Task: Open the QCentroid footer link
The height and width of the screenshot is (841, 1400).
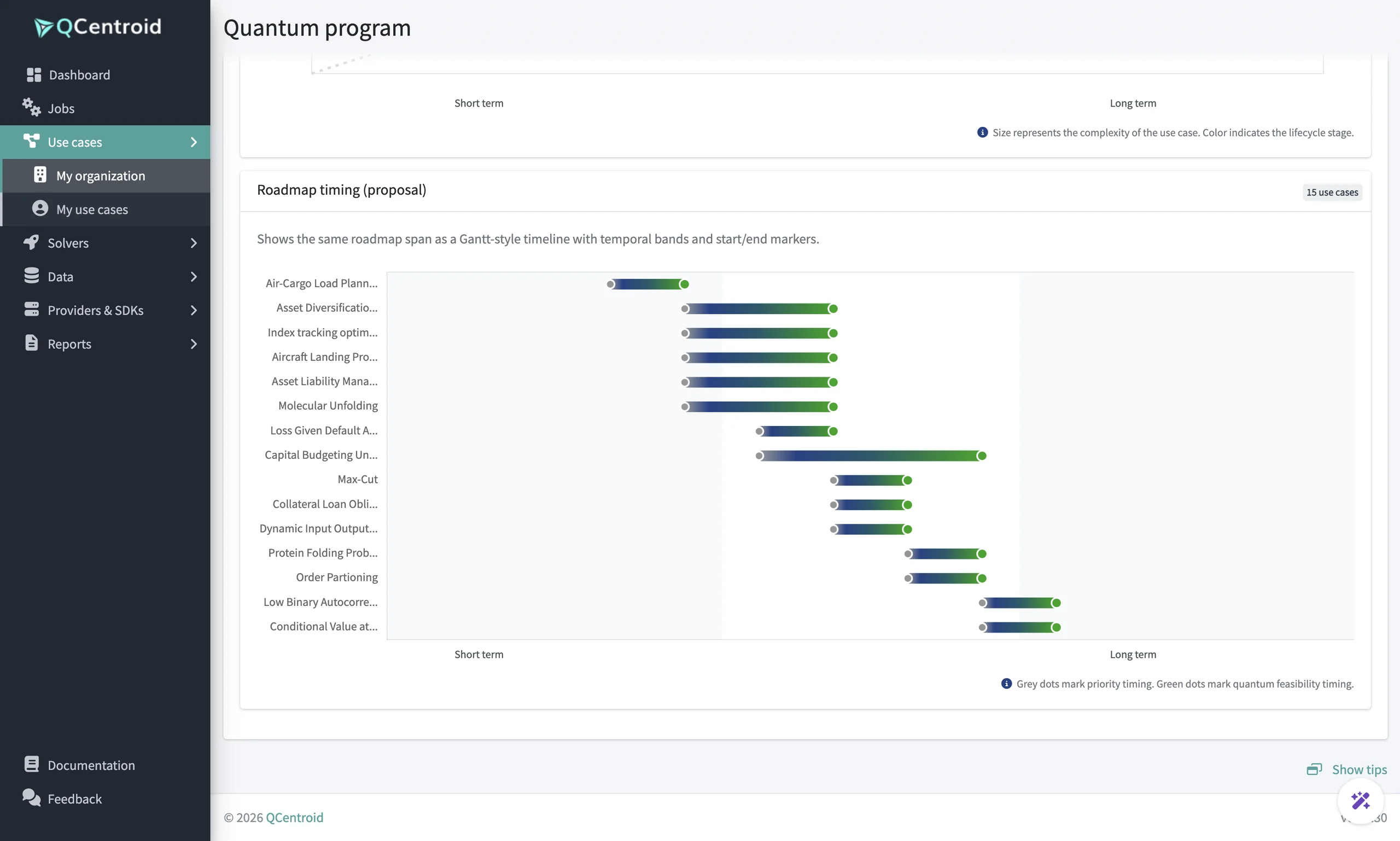Action: (294, 817)
